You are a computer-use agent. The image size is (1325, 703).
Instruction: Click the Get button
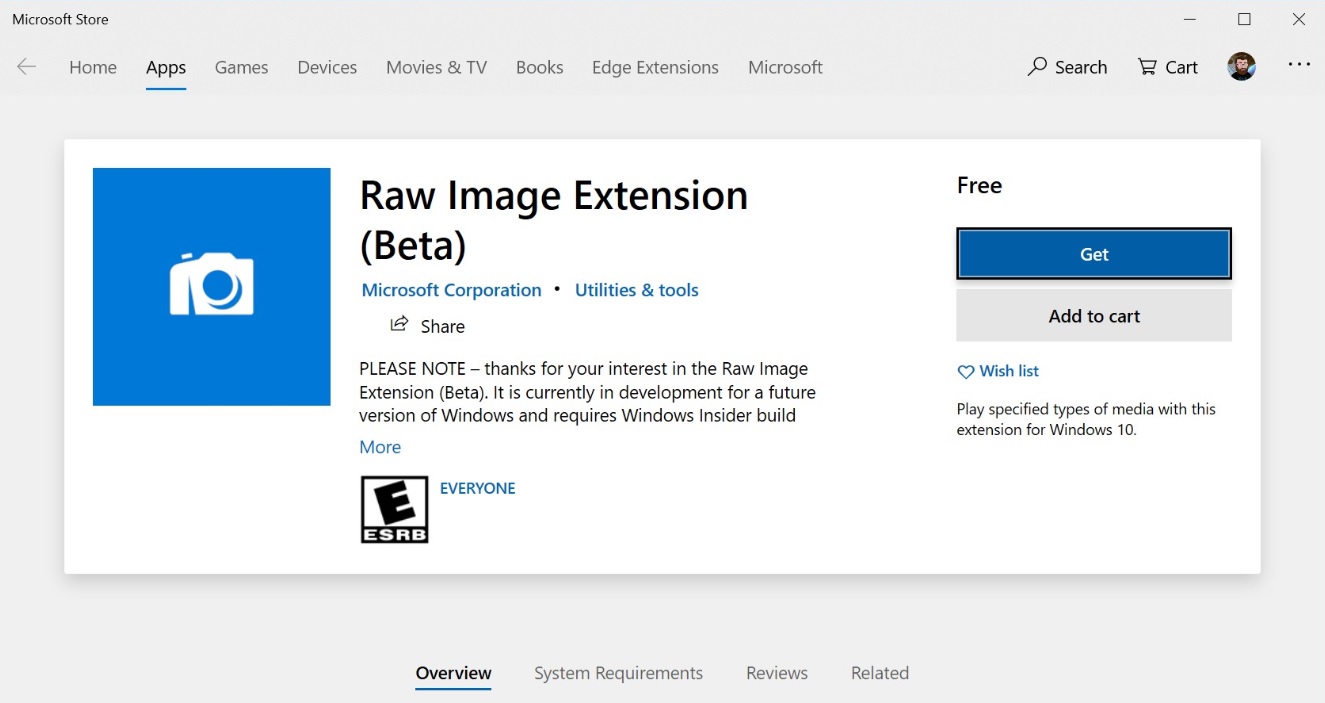(x=1094, y=254)
